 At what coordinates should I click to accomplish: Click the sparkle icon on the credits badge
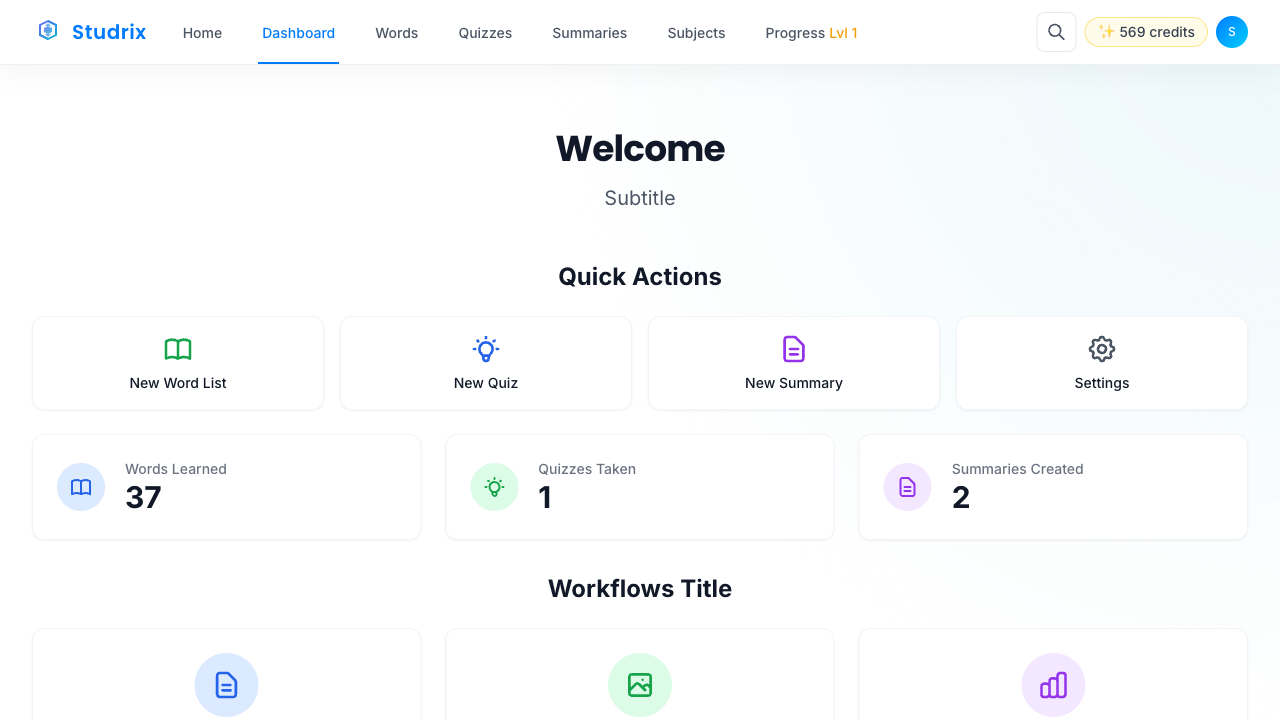[x=1106, y=31]
